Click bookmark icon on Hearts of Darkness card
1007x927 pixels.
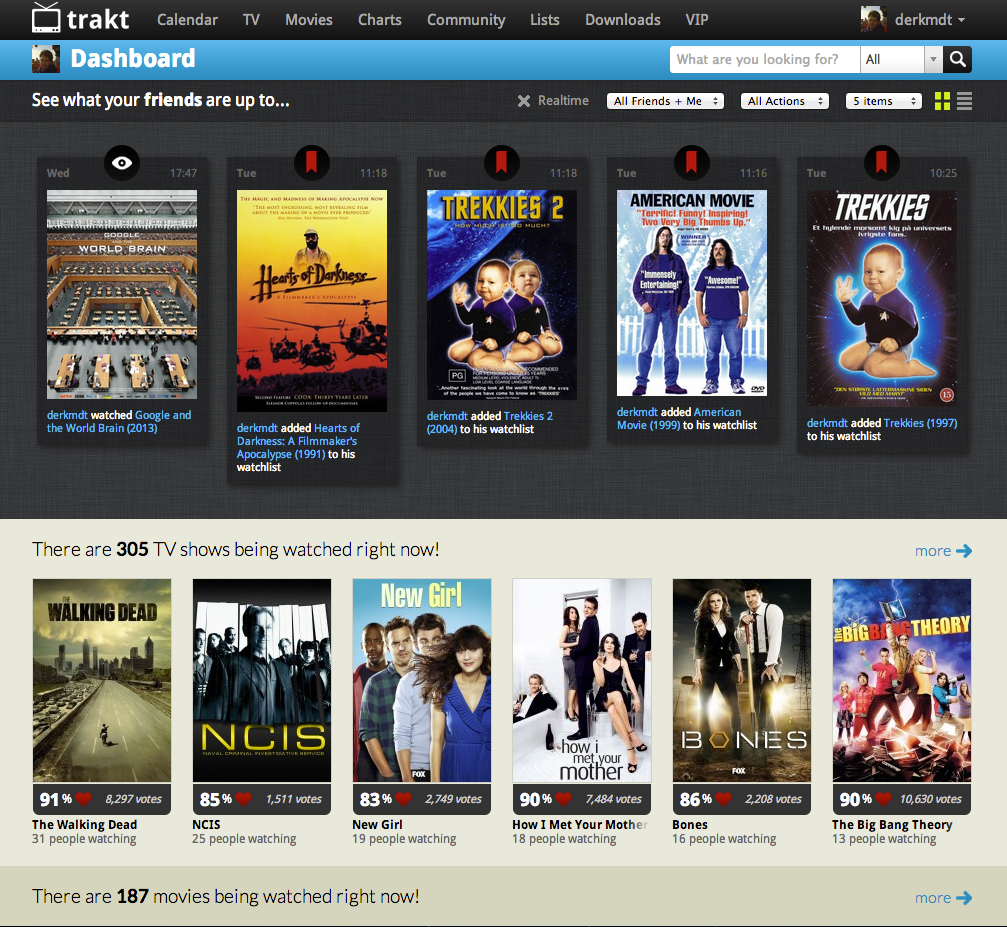311,163
